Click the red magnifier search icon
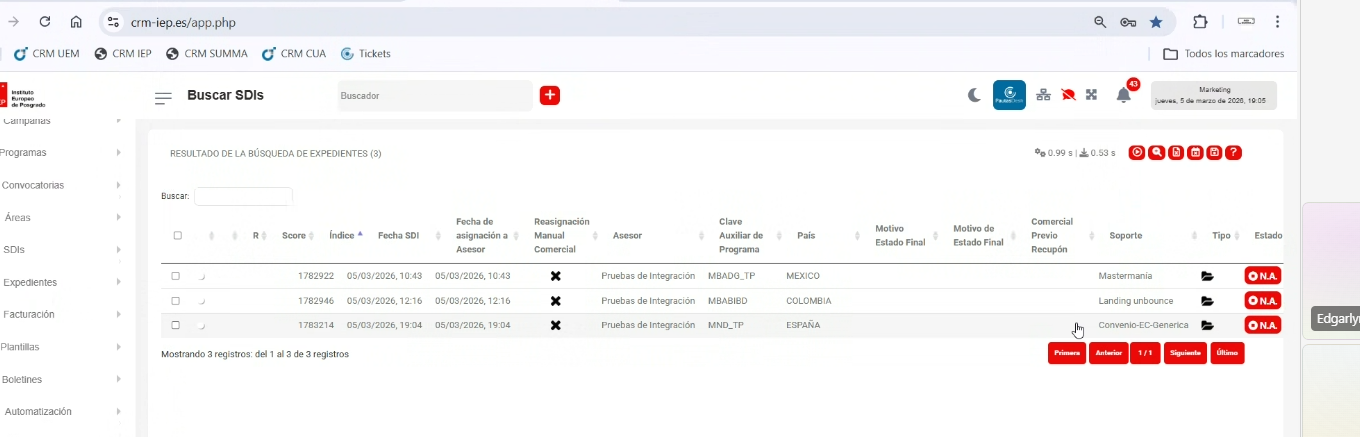Screen dimensions: 1360x437 pos(1156,153)
